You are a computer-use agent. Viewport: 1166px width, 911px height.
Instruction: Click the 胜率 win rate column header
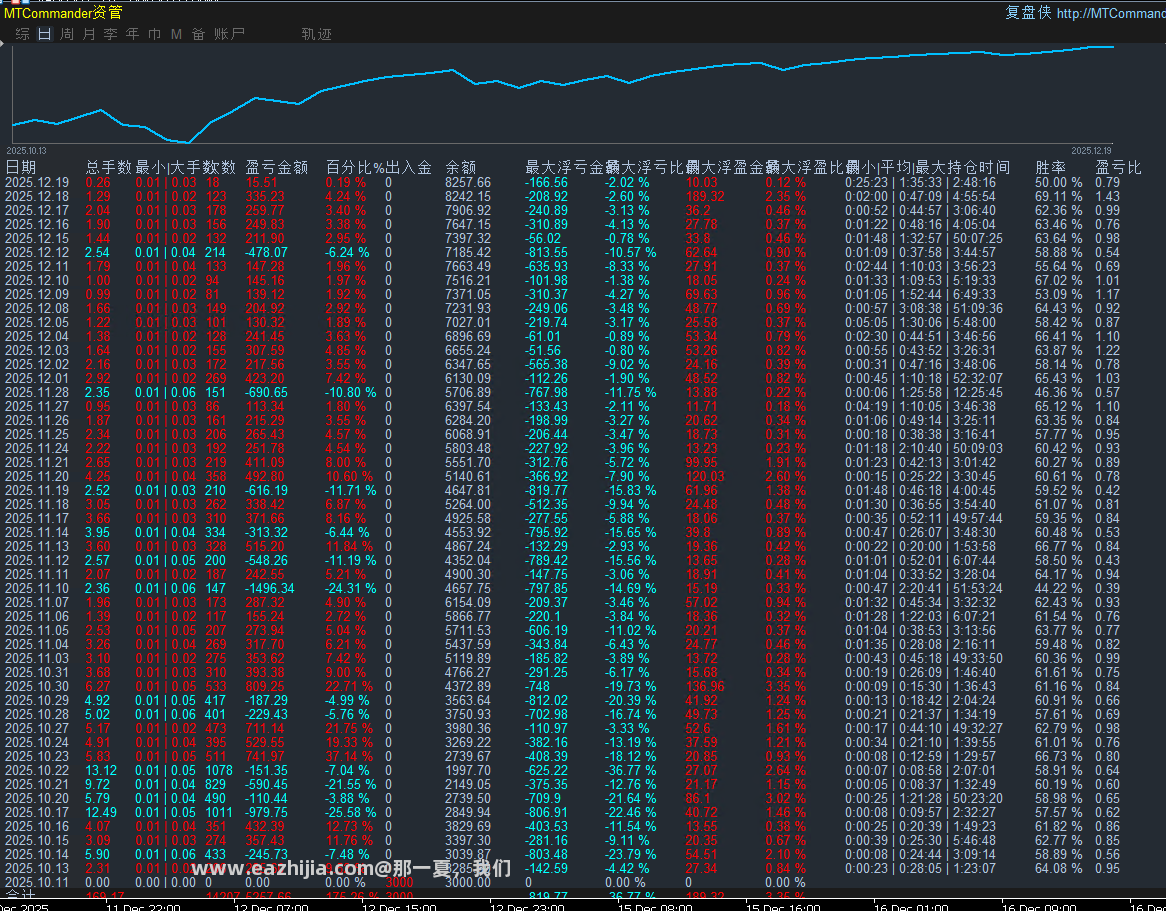[1051, 167]
